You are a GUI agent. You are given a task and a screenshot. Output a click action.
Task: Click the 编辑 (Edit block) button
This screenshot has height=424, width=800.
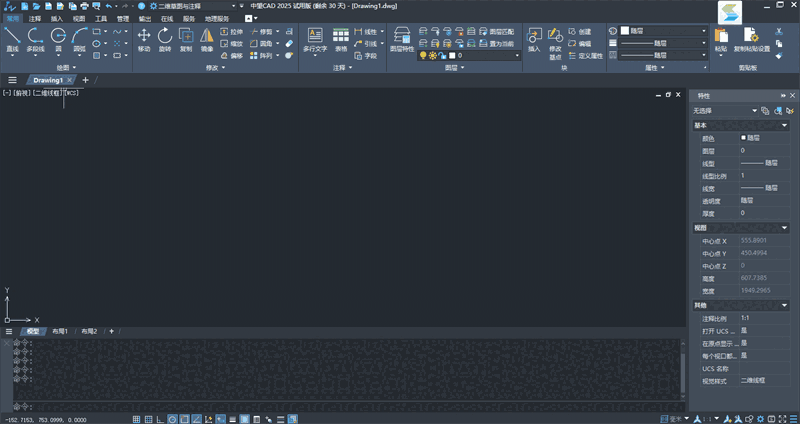tap(580, 44)
